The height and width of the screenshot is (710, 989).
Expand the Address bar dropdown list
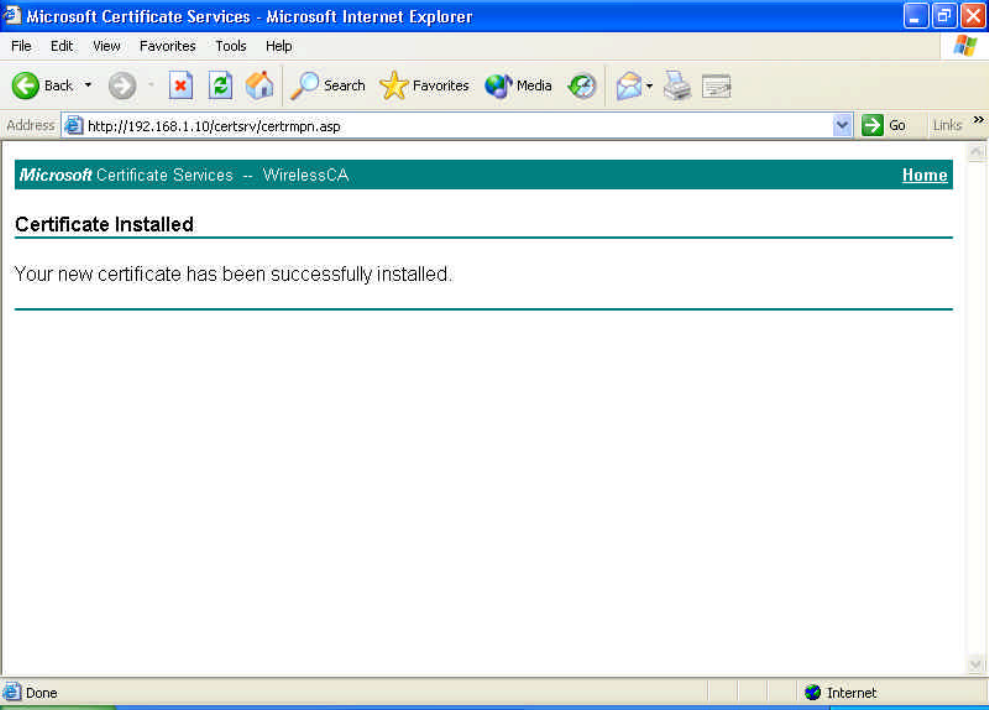[x=841, y=125]
